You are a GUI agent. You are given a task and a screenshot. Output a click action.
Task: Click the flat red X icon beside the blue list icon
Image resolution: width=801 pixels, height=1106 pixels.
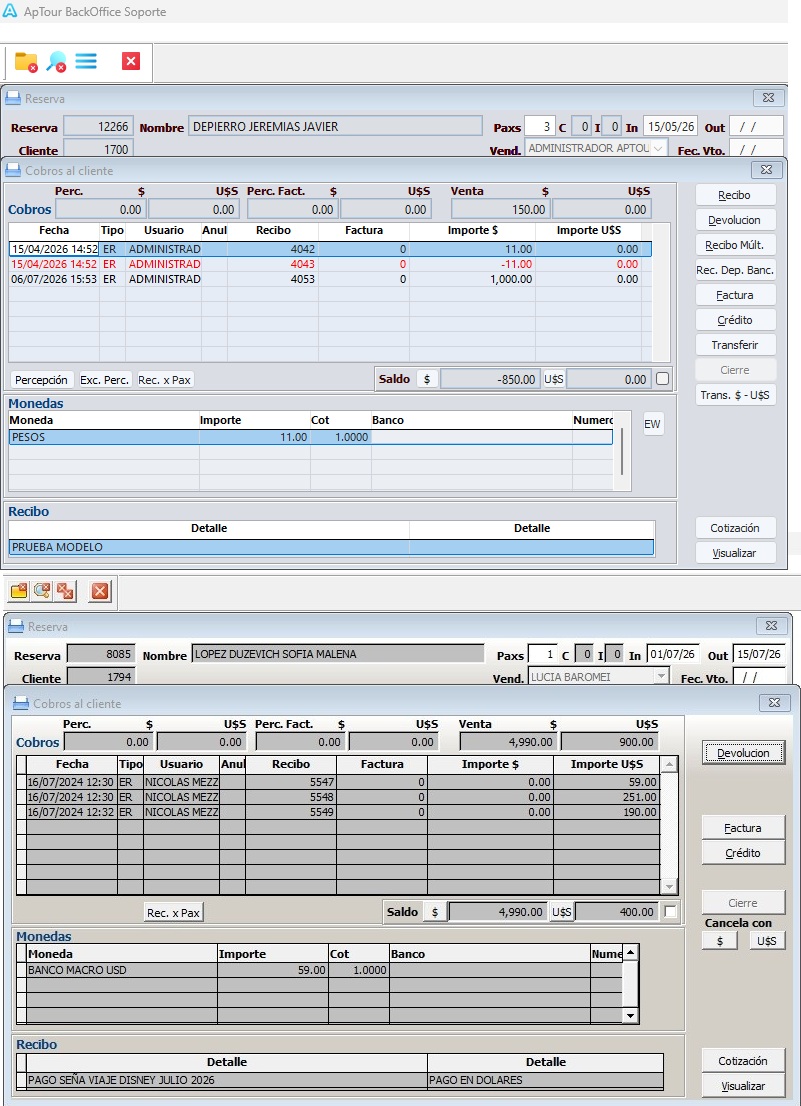(130, 61)
